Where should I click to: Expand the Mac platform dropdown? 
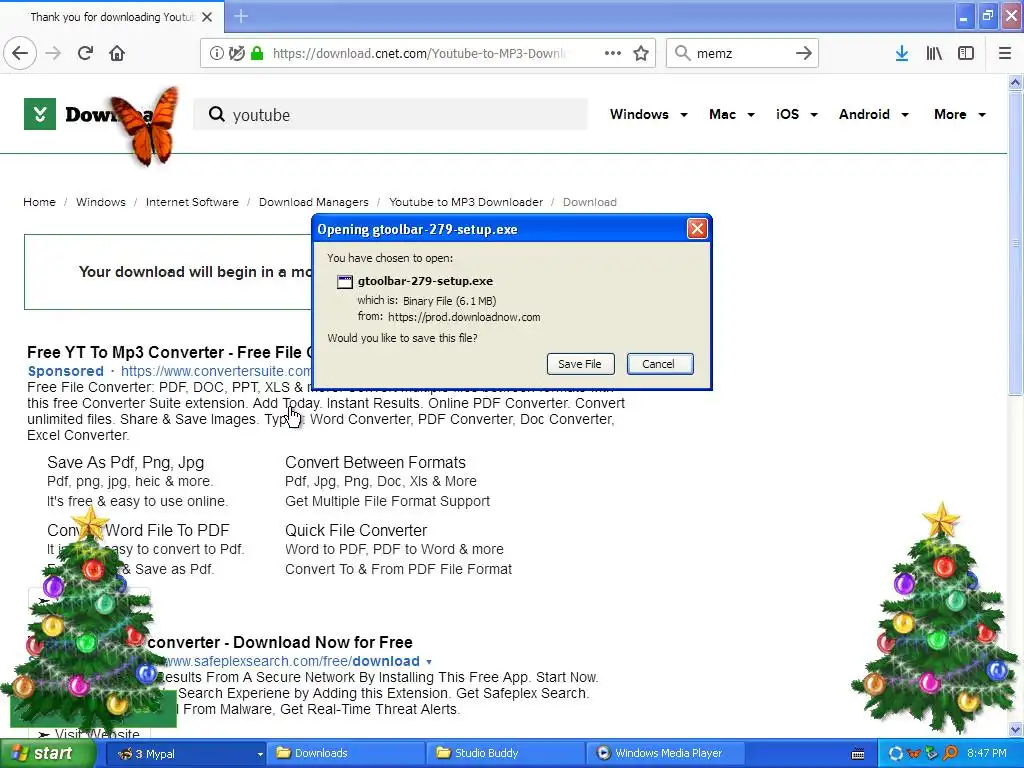[731, 114]
